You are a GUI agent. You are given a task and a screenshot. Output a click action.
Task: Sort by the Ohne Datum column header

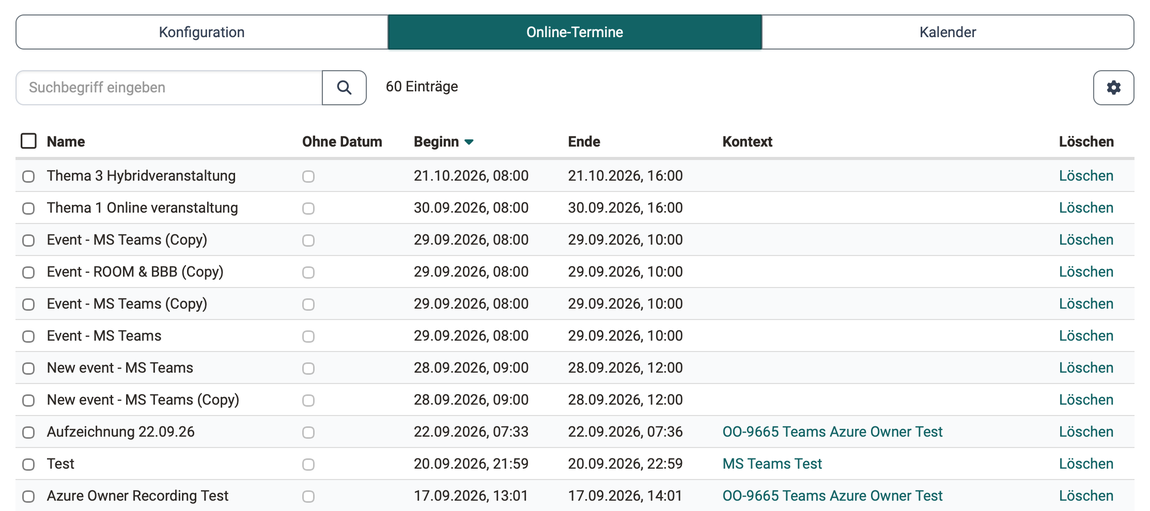tap(342, 141)
